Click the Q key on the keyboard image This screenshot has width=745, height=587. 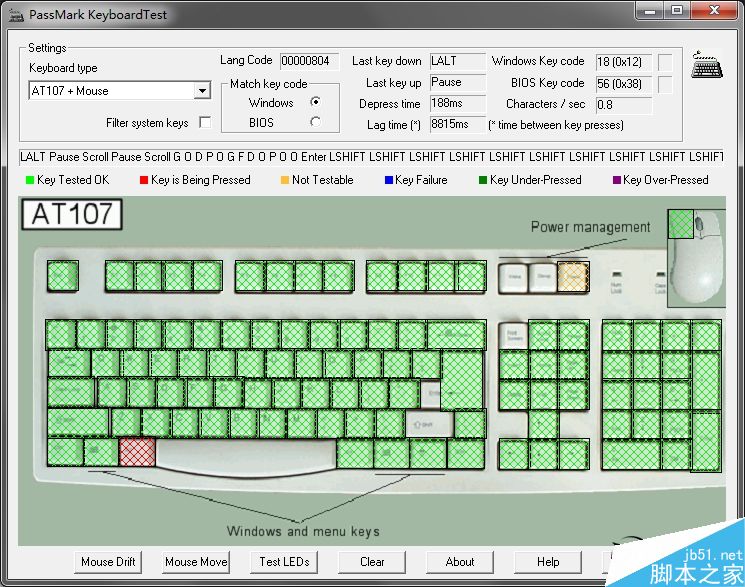pos(105,364)
